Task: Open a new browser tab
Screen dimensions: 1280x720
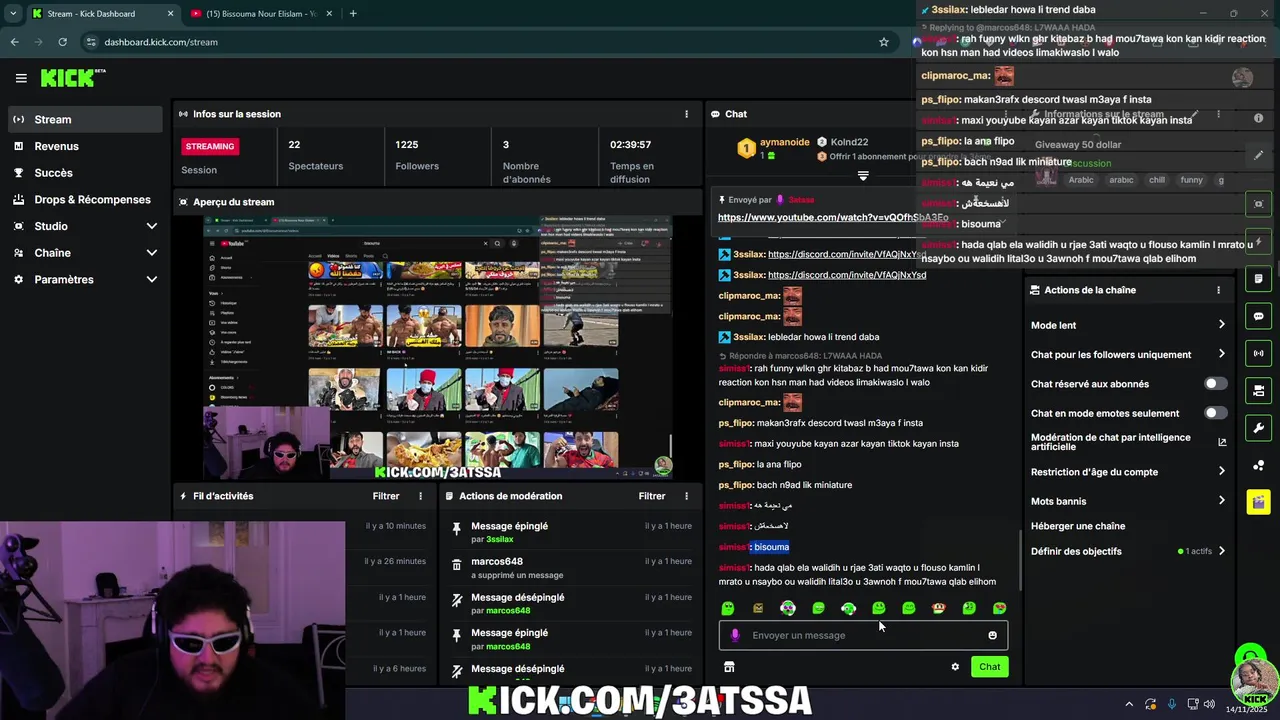Action: (x=353, y=13)
